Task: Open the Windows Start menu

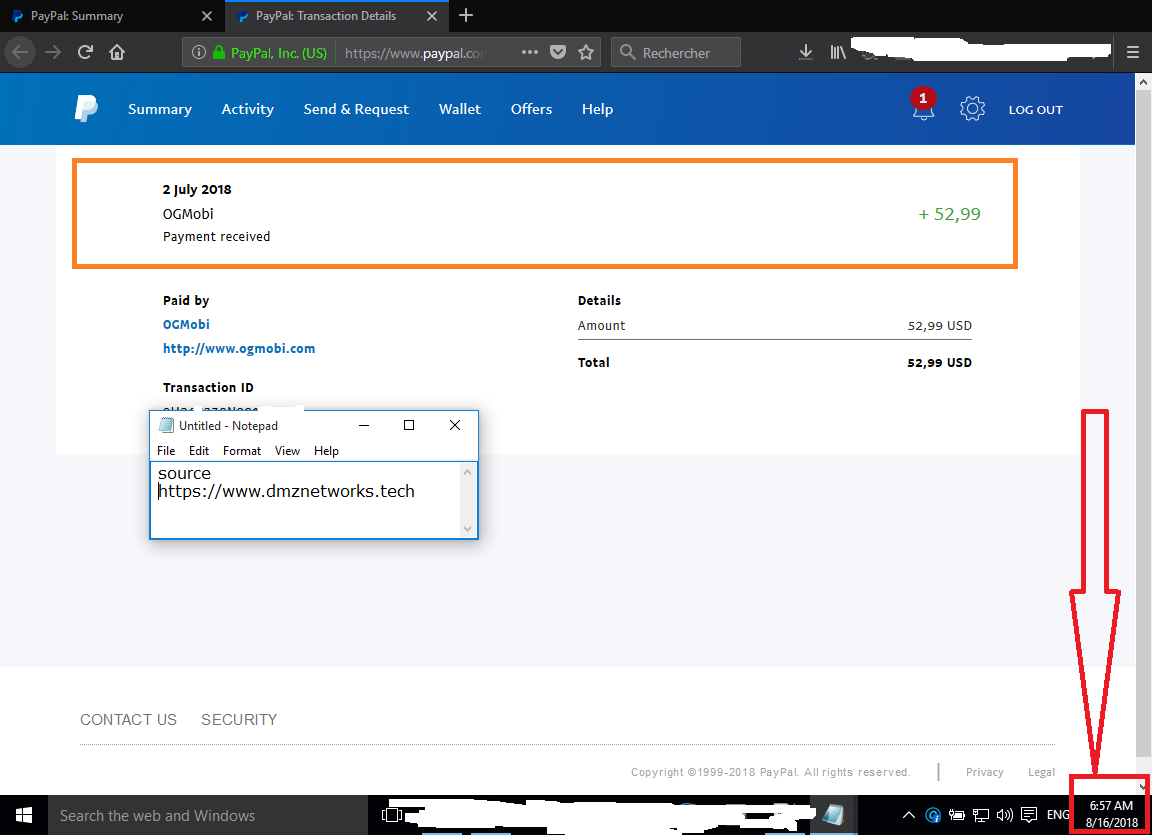Action: (x=24, y=815)
